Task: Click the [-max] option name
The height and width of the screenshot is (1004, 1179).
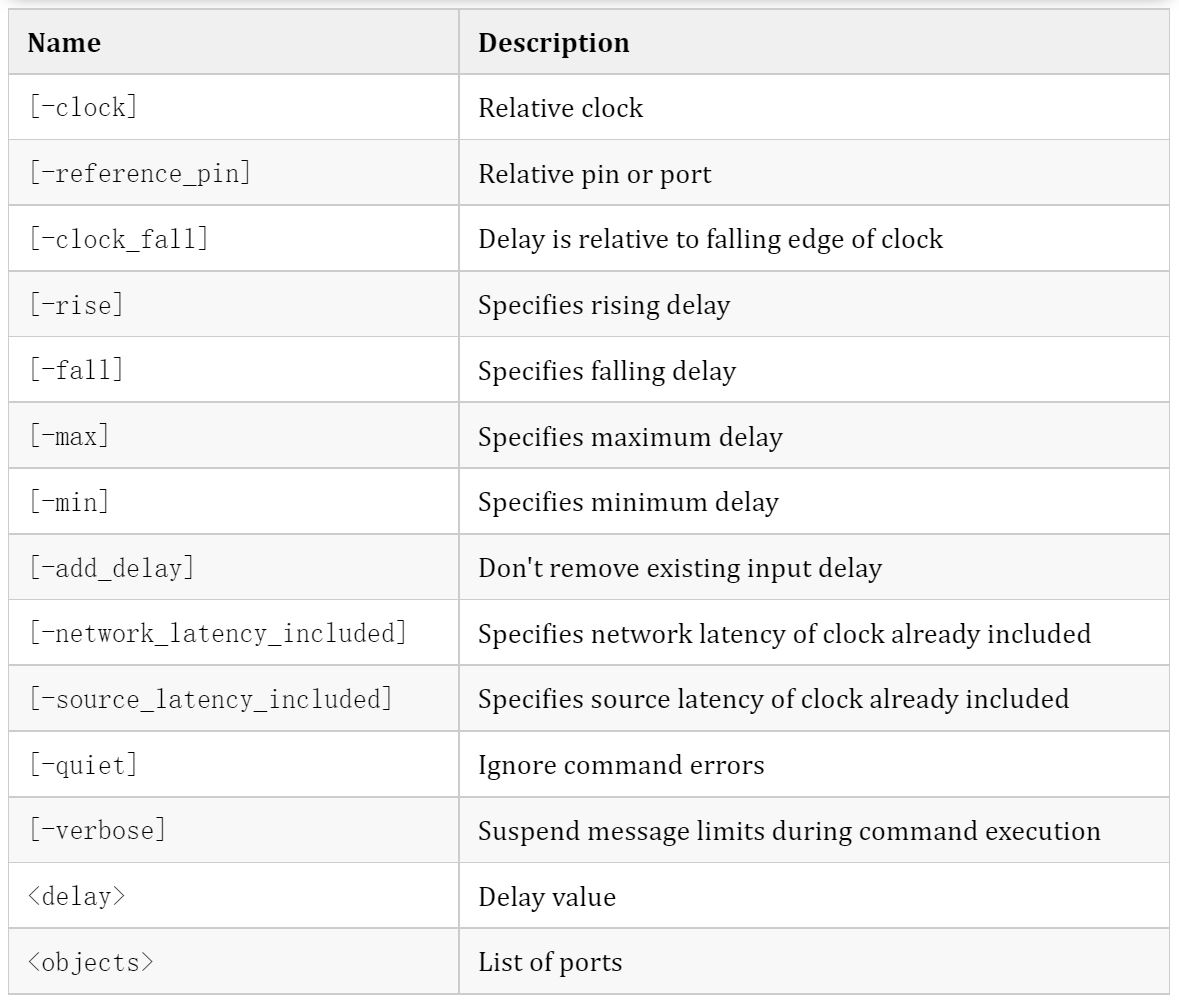Action: pos(69,436)
